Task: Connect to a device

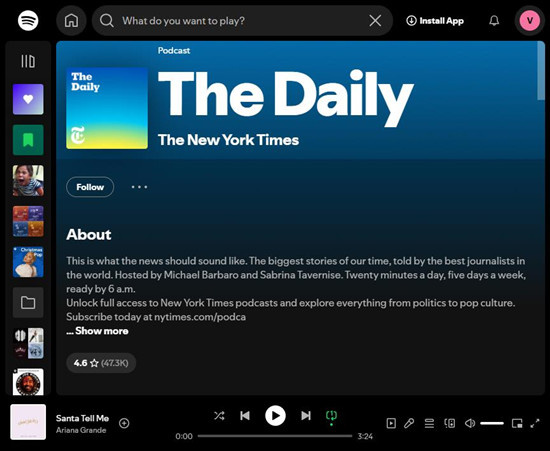Action: (x=450, y=423)
